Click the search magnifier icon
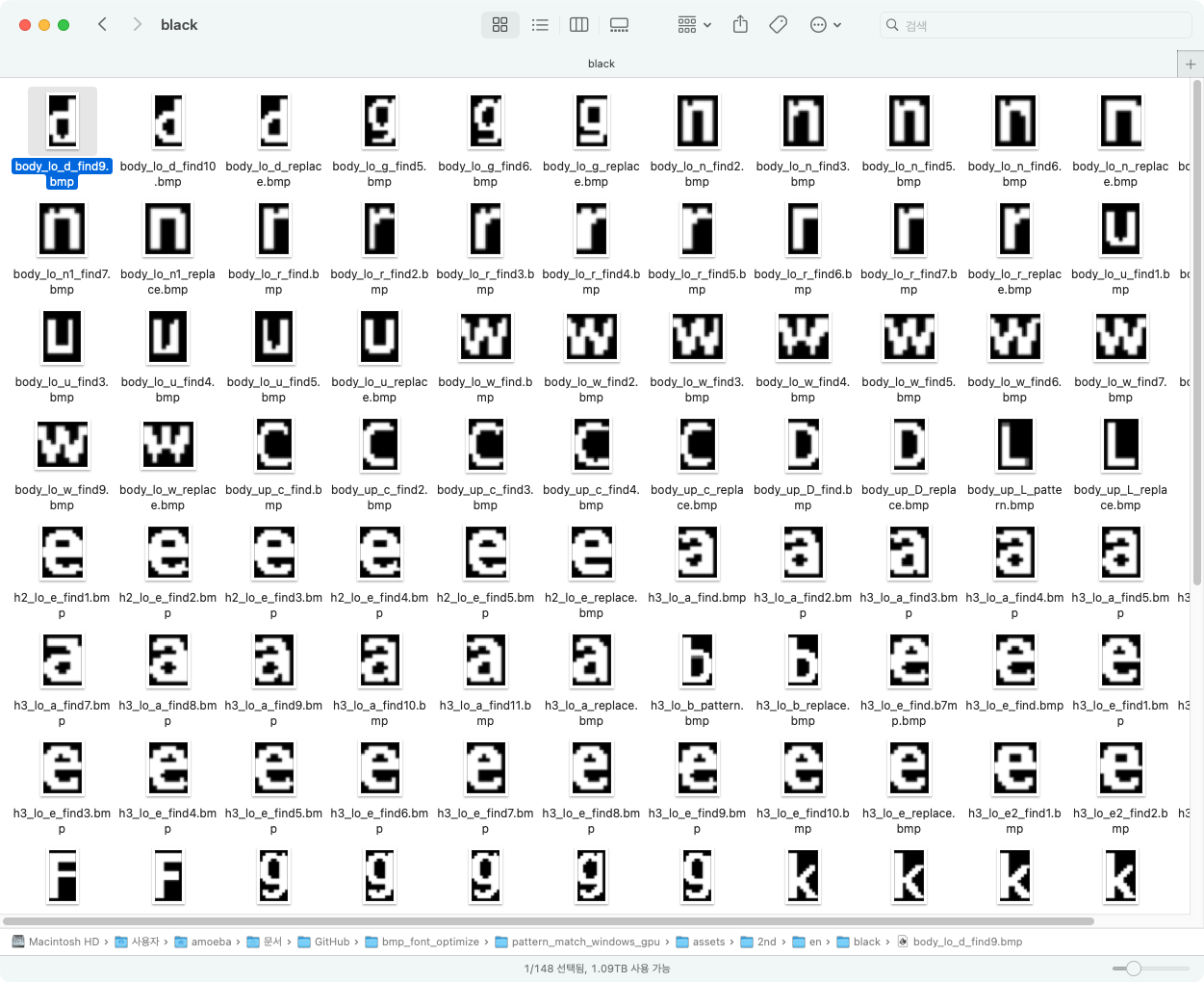 tap(890, 25)
